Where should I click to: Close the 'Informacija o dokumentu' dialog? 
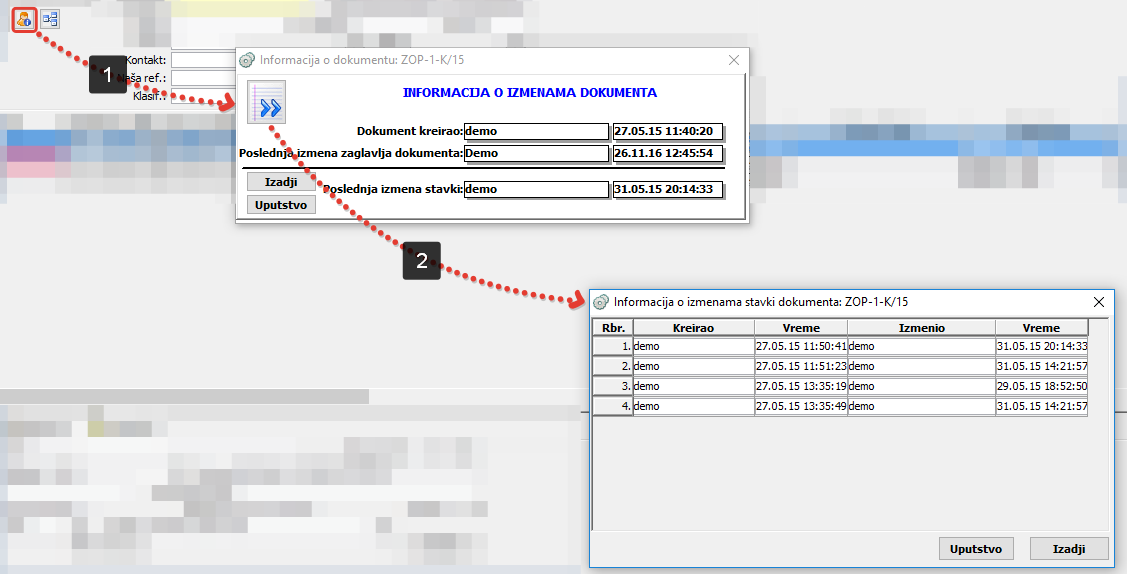(x=733, y=60)
